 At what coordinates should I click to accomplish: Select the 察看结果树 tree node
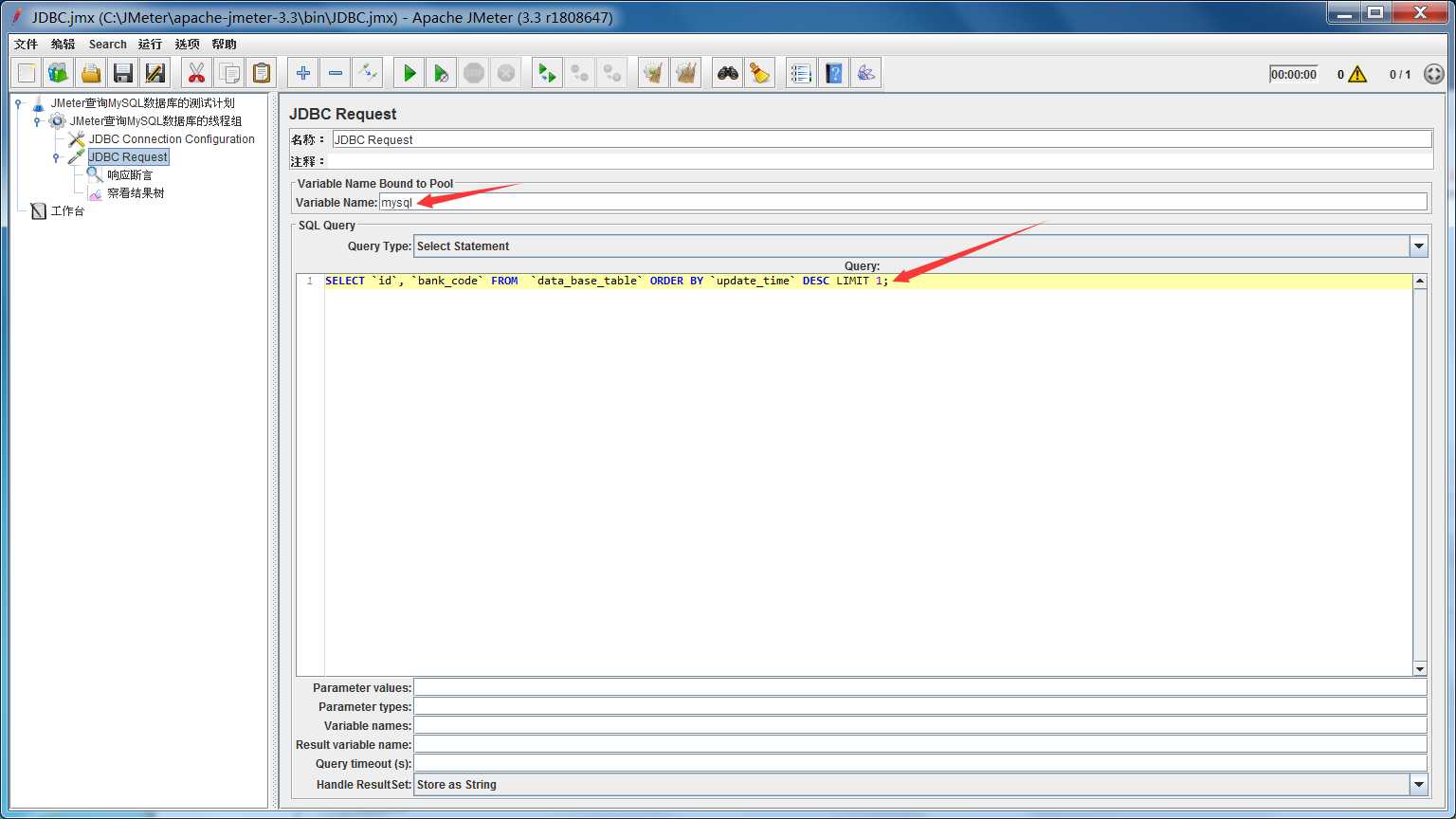coord(136,193)
